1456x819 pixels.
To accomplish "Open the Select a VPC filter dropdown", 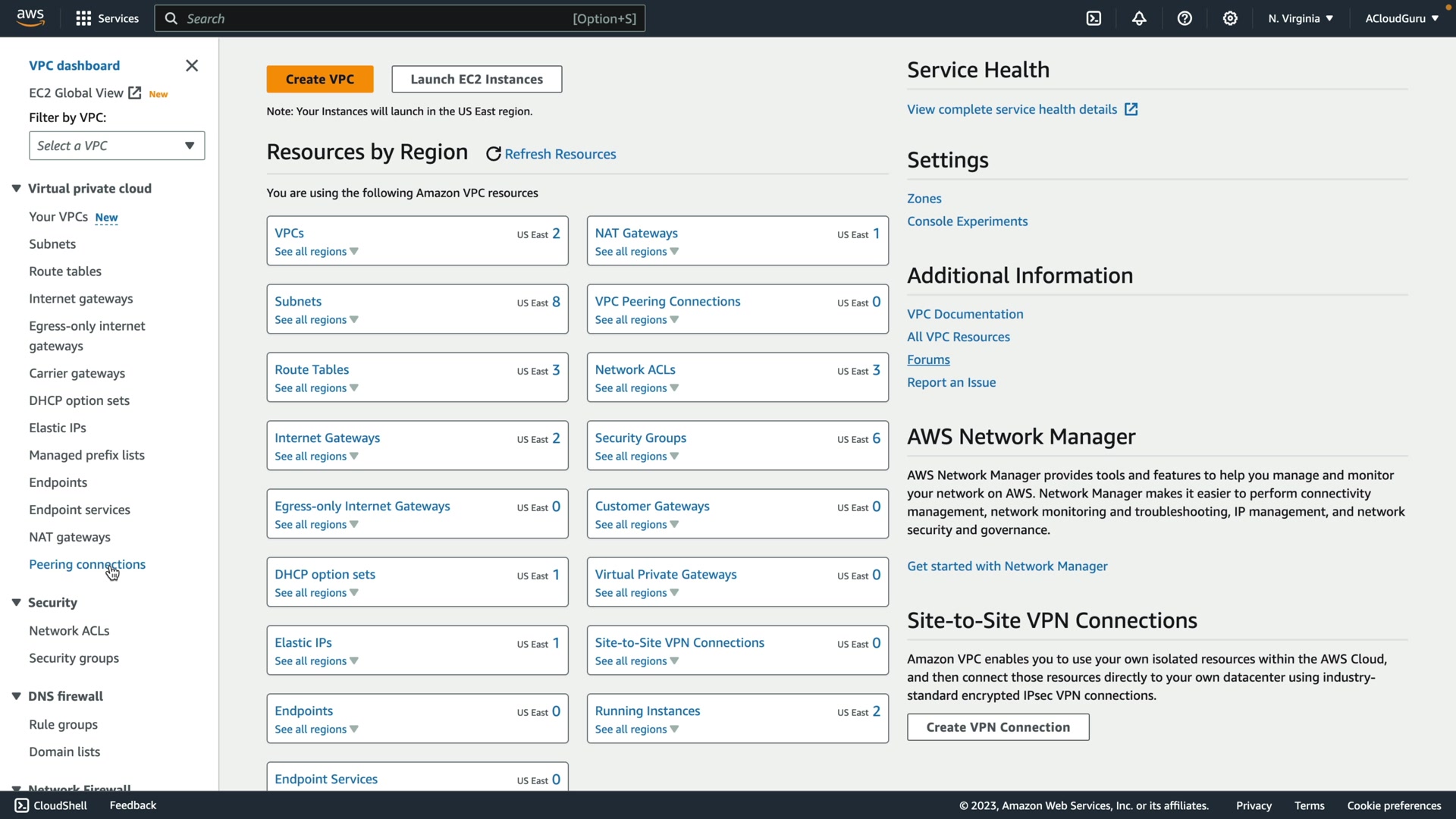I will click(x=117, y=146).
